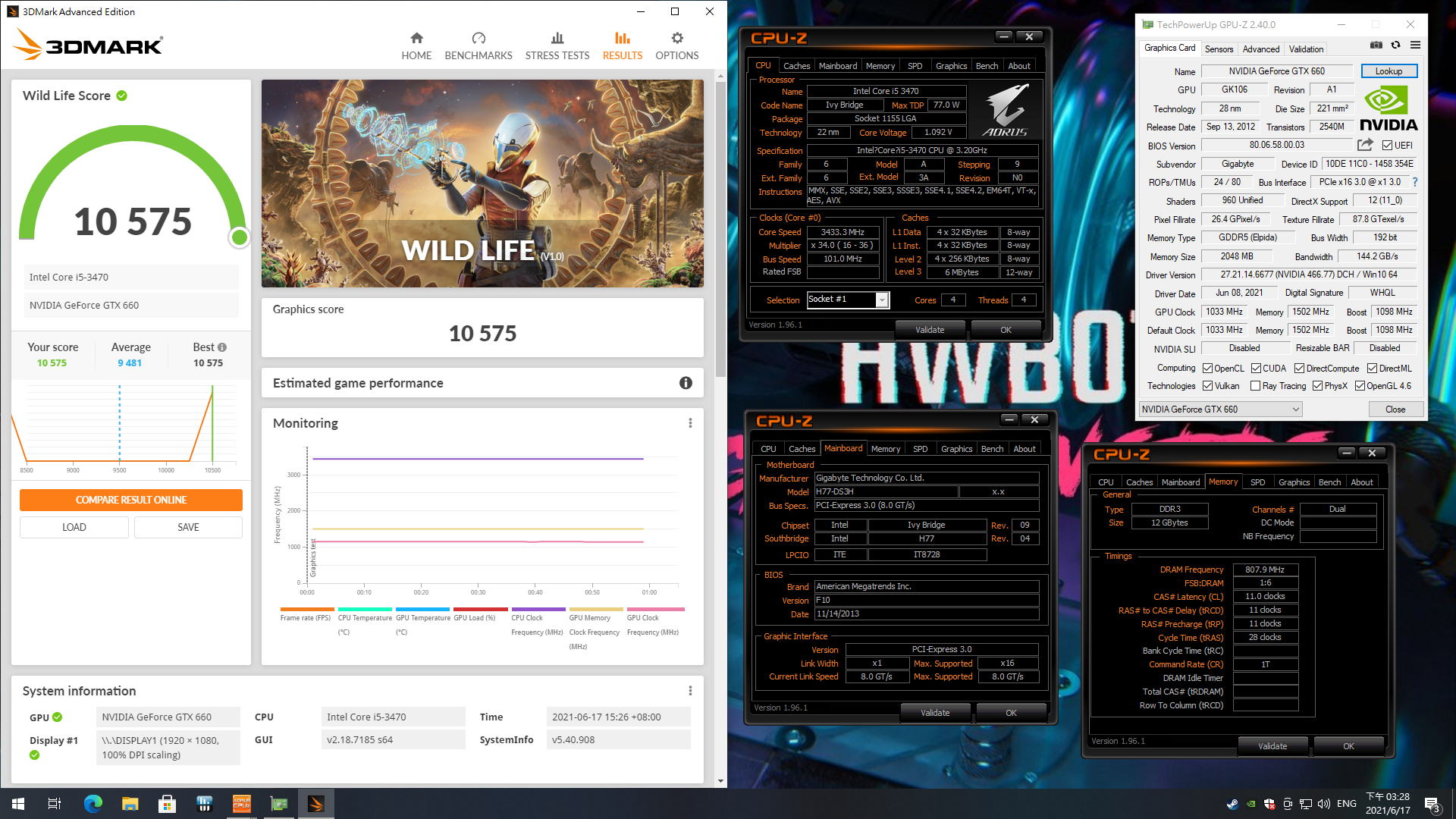The image size is (1456, 819).
Task: Expand Socket #1 selection dropdown in CPU-Z
Action: pos(882,300)
